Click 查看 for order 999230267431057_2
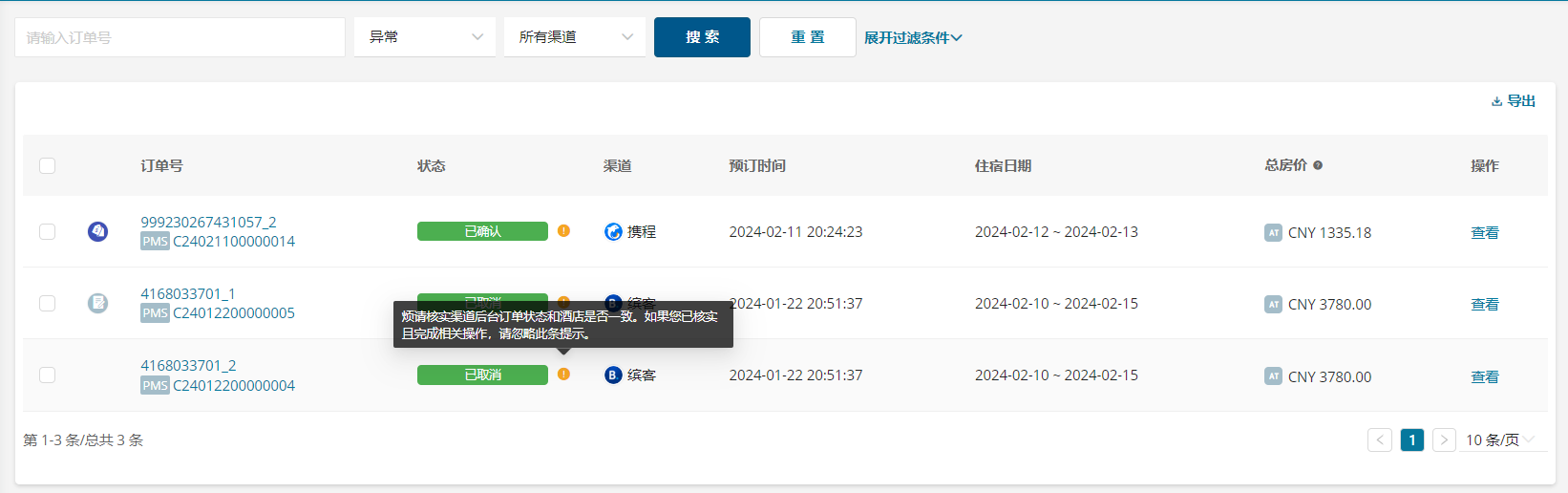The image size is (1568, 493). (x=1485, y=232)
